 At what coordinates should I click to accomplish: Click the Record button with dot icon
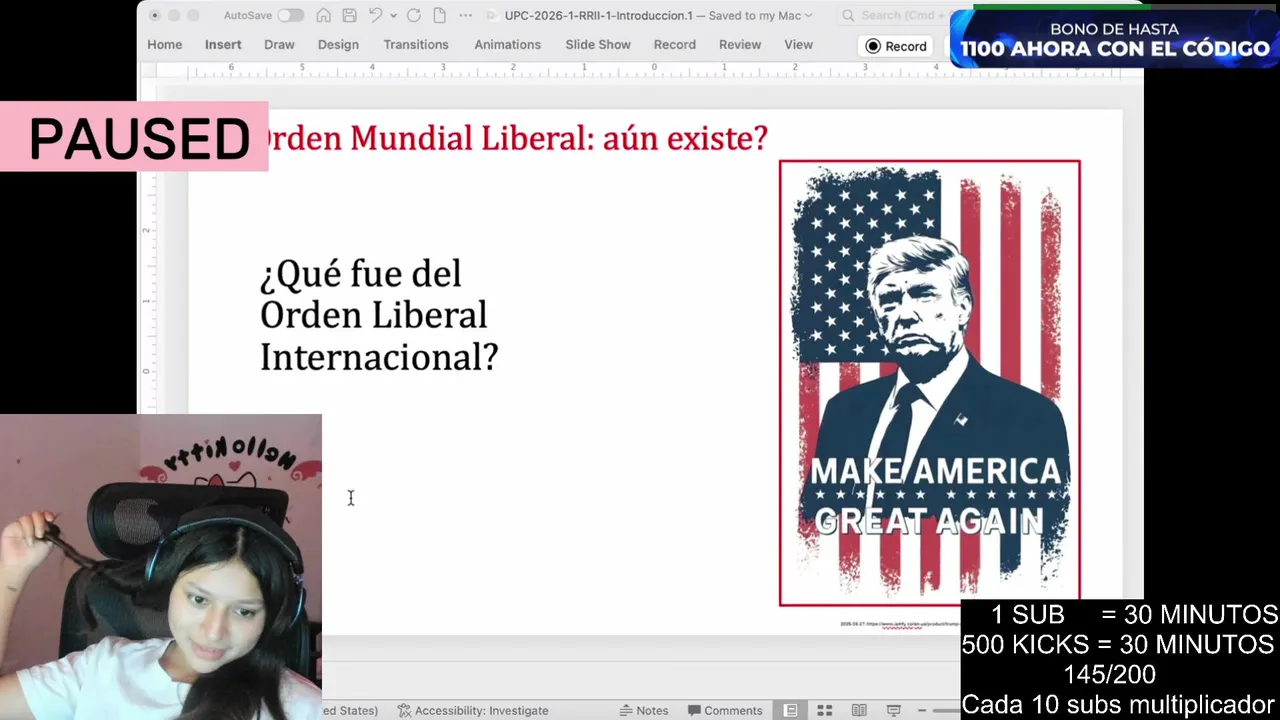coord(897,46)
